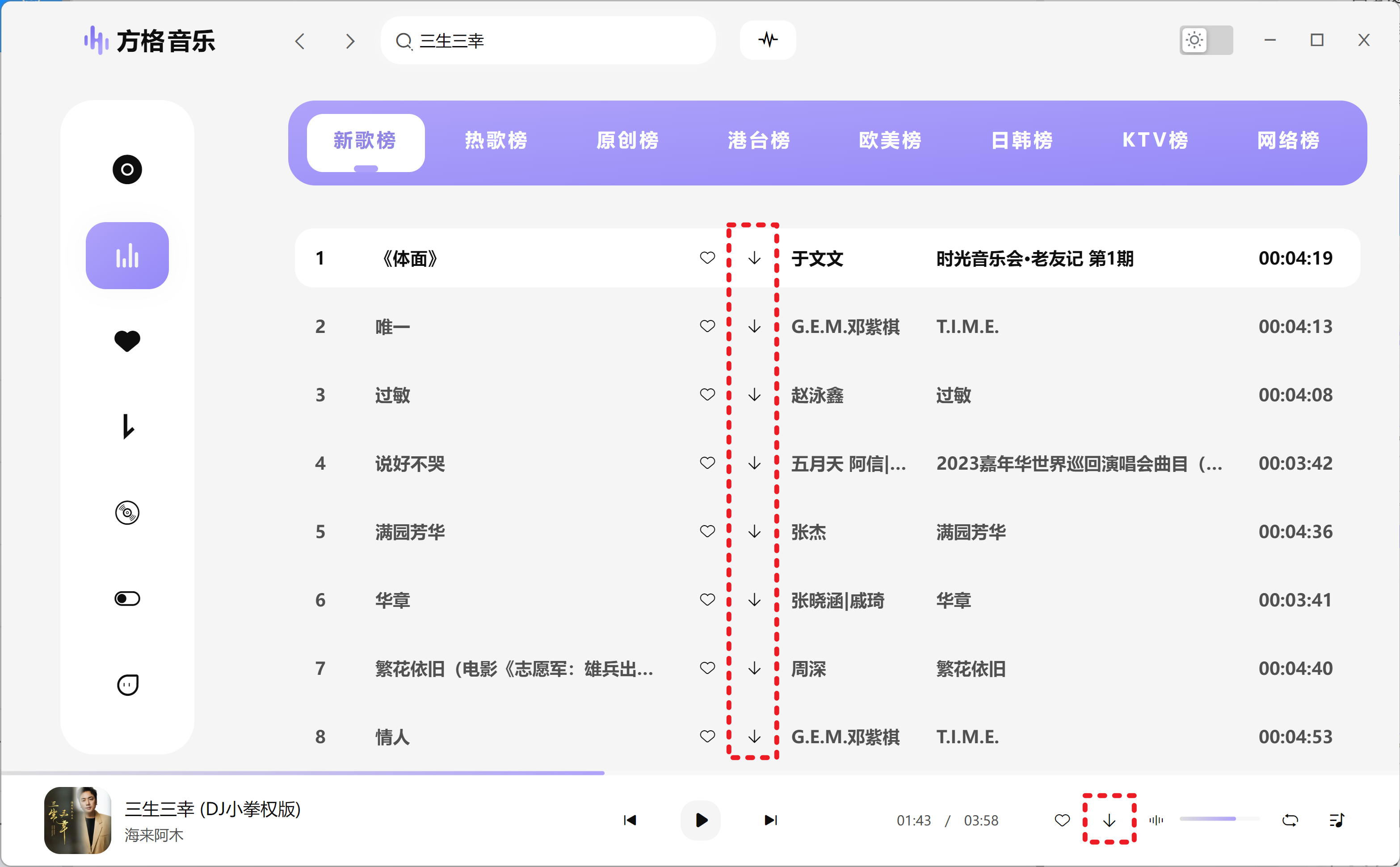The height and width of the screenshot is (867, 1400).
Task: Open vinyl record icon in sidebar
Action: pos(127,513)
